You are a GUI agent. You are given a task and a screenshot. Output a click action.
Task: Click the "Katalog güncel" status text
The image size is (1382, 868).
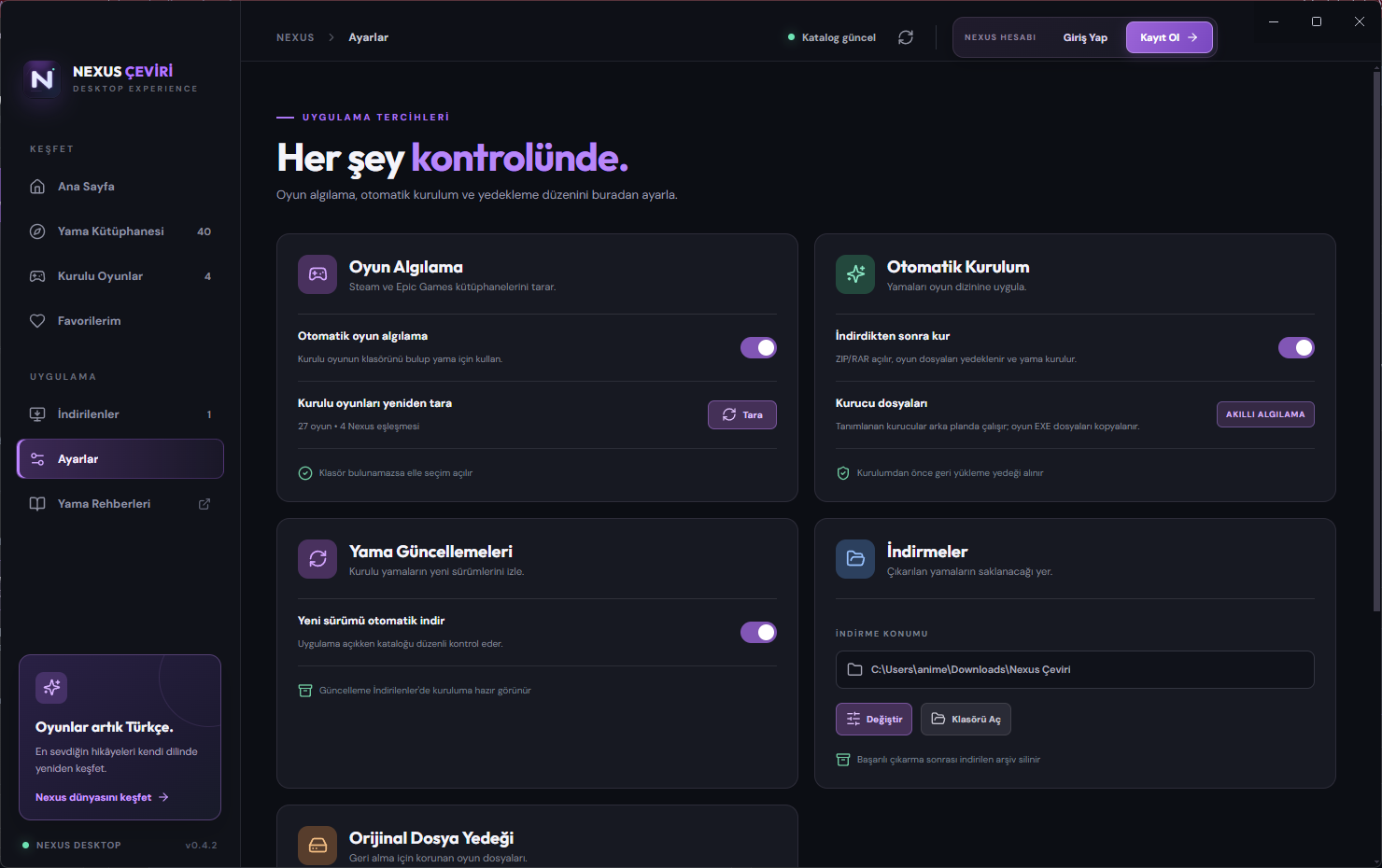(x=839, y=37)
